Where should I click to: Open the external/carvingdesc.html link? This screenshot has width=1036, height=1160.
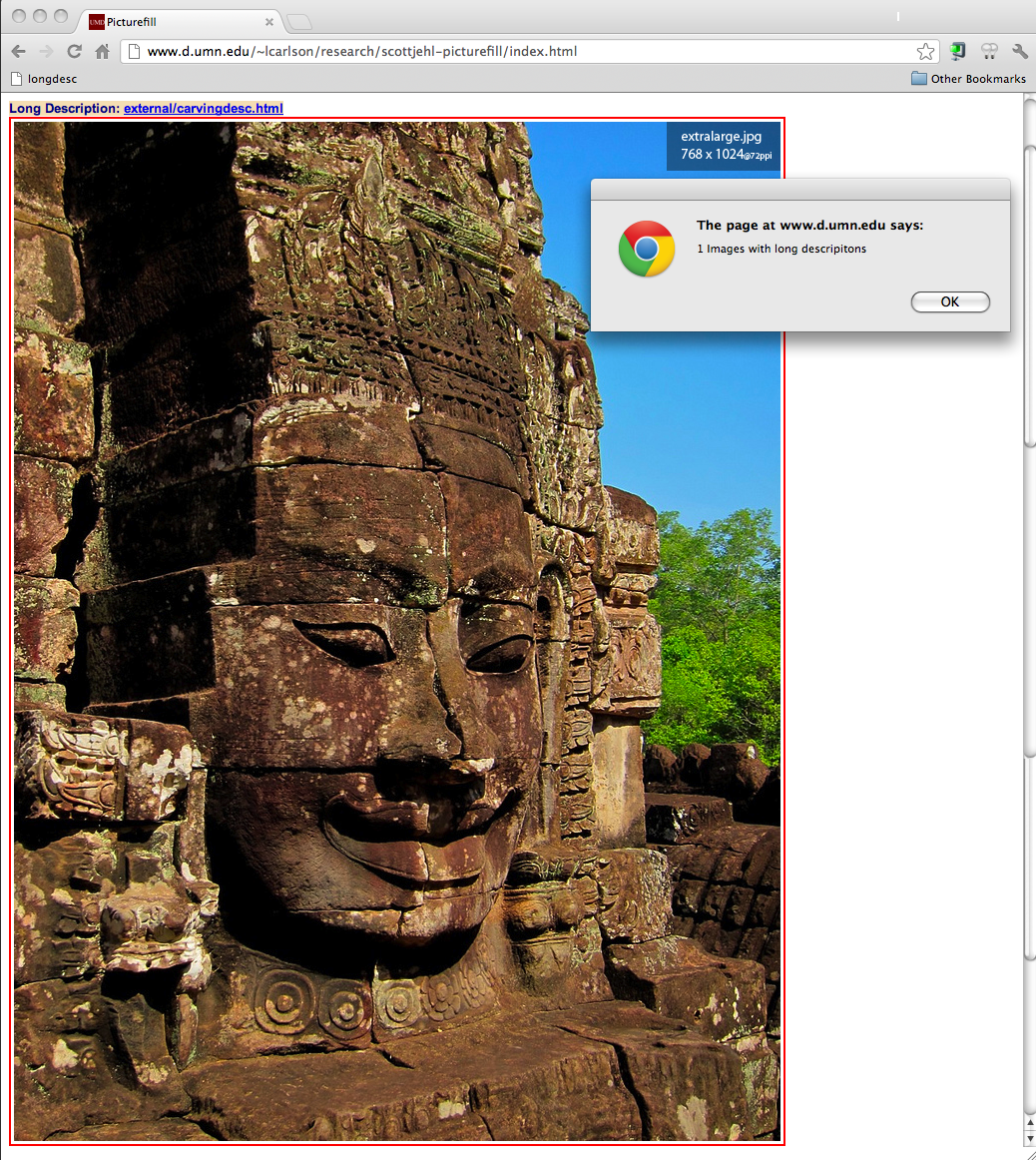pyautogui.click(x=204, y=108)
